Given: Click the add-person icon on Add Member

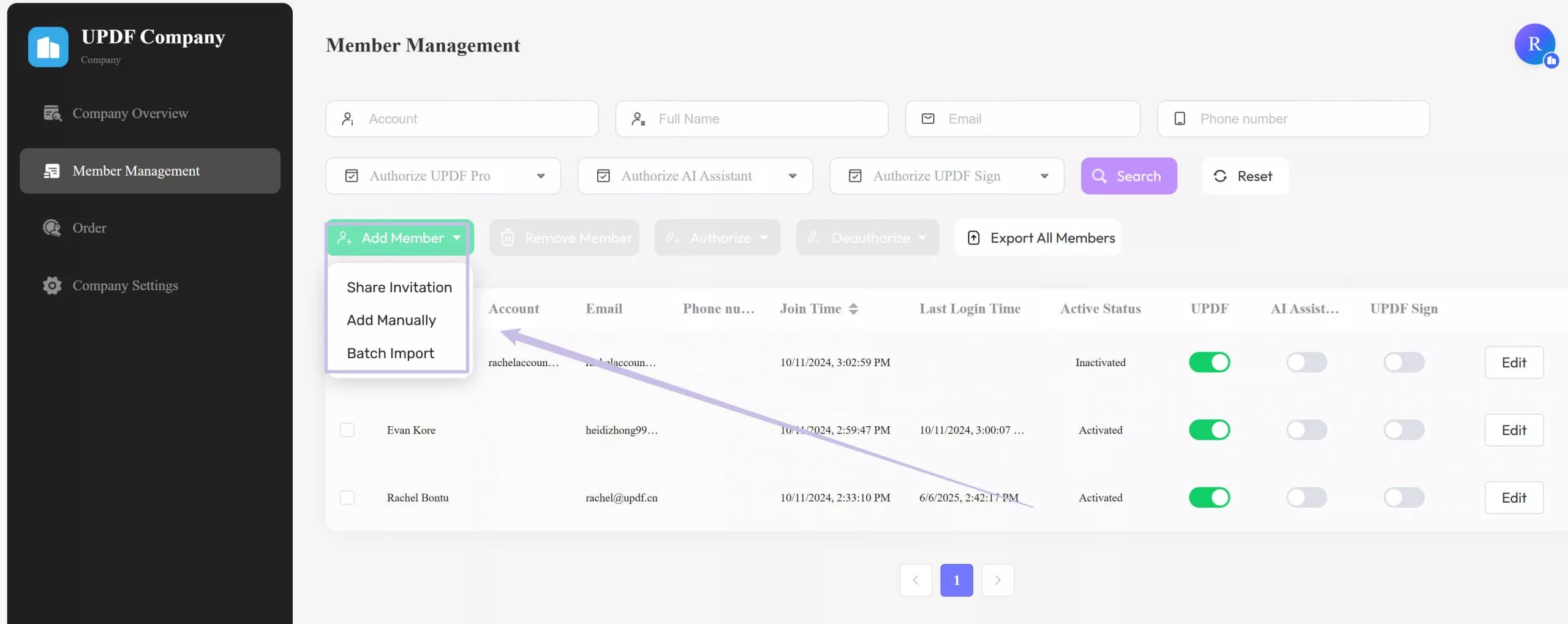Looking at the screenshot, I should click(x=344, y=238).
